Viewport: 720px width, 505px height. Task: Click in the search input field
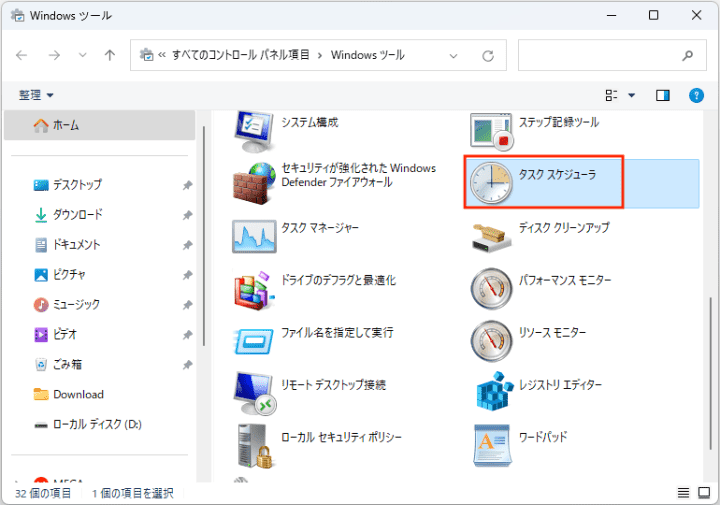coord(612,55)
